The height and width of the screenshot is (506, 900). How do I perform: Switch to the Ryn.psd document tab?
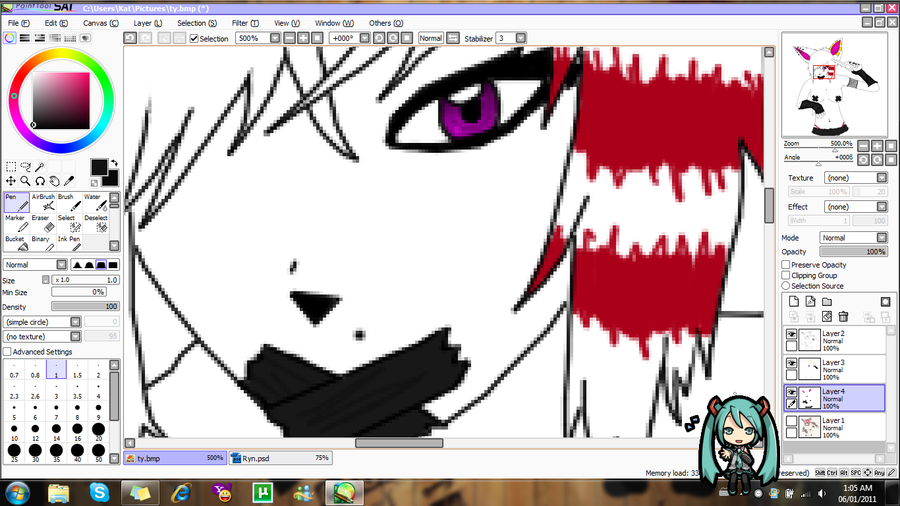(x=281, y=458)
